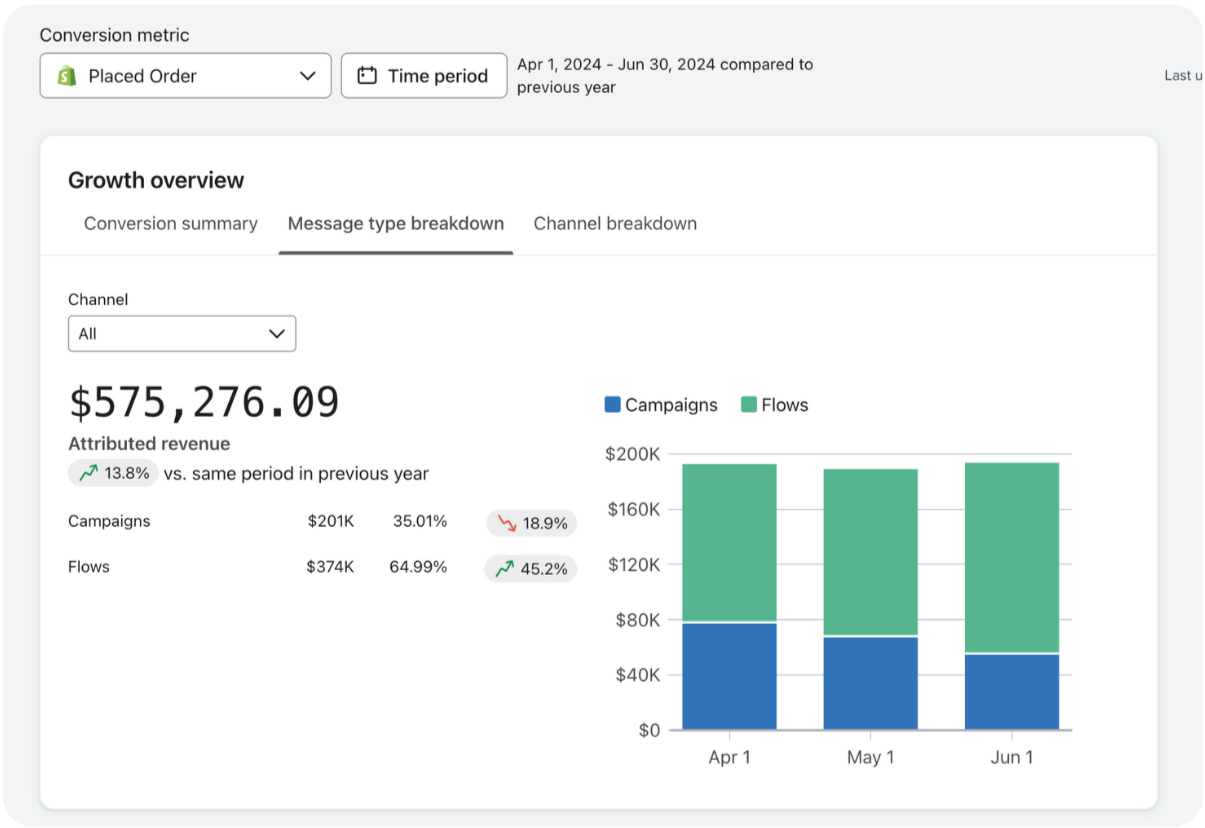The image size is (1205, 828).
Task: Click the calendar icon on Time period
Action: (367, 76)
